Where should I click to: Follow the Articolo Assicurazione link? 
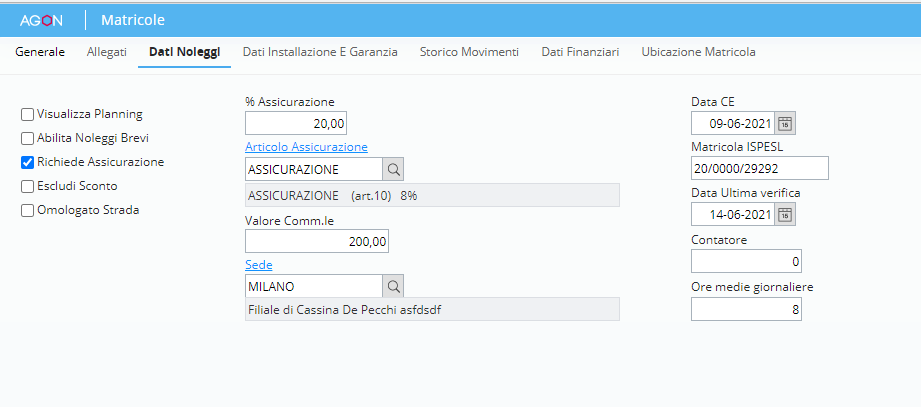pos(306,147)
